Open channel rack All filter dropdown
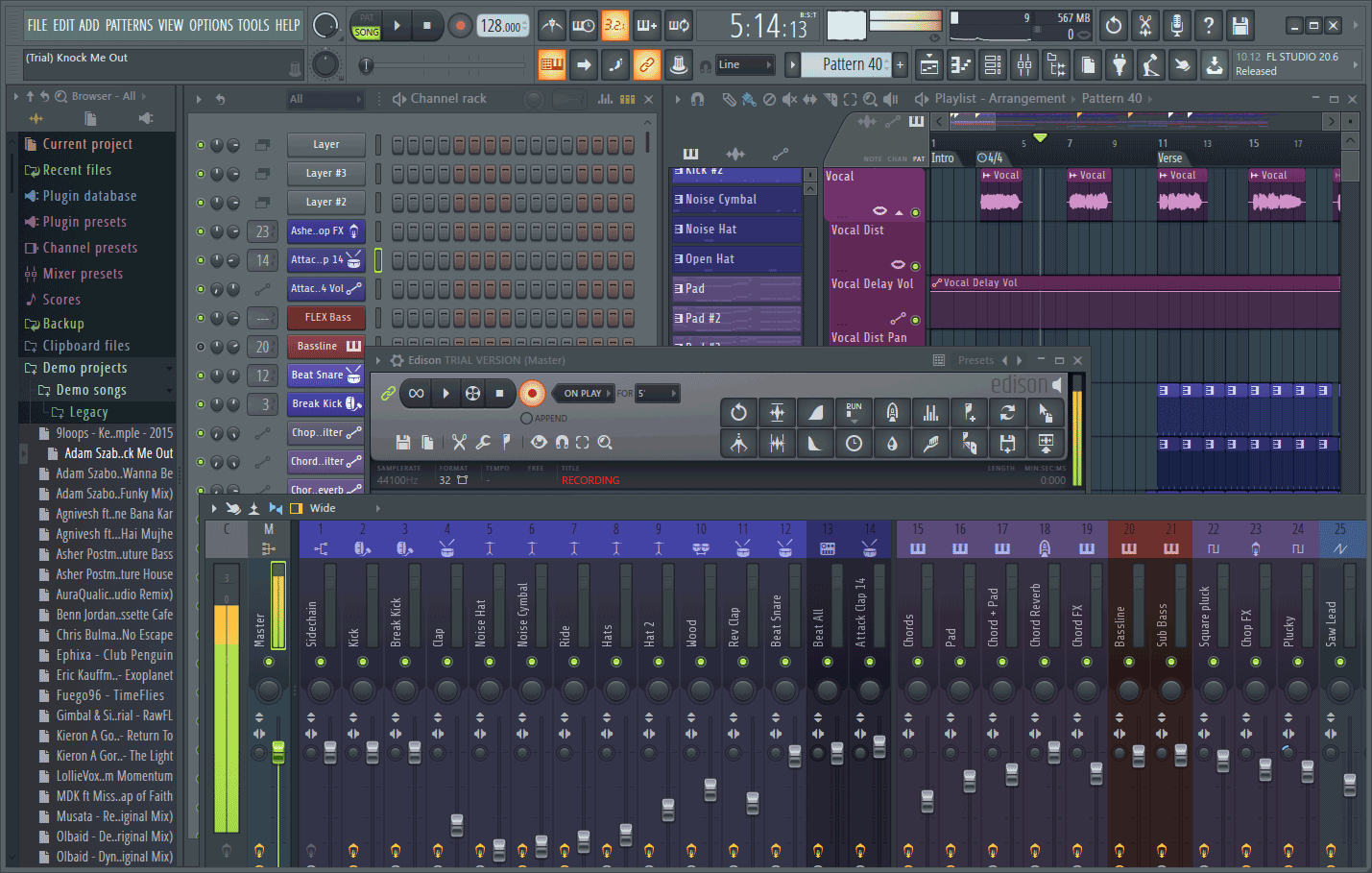 pyautogui.click(x=325, y=99)
